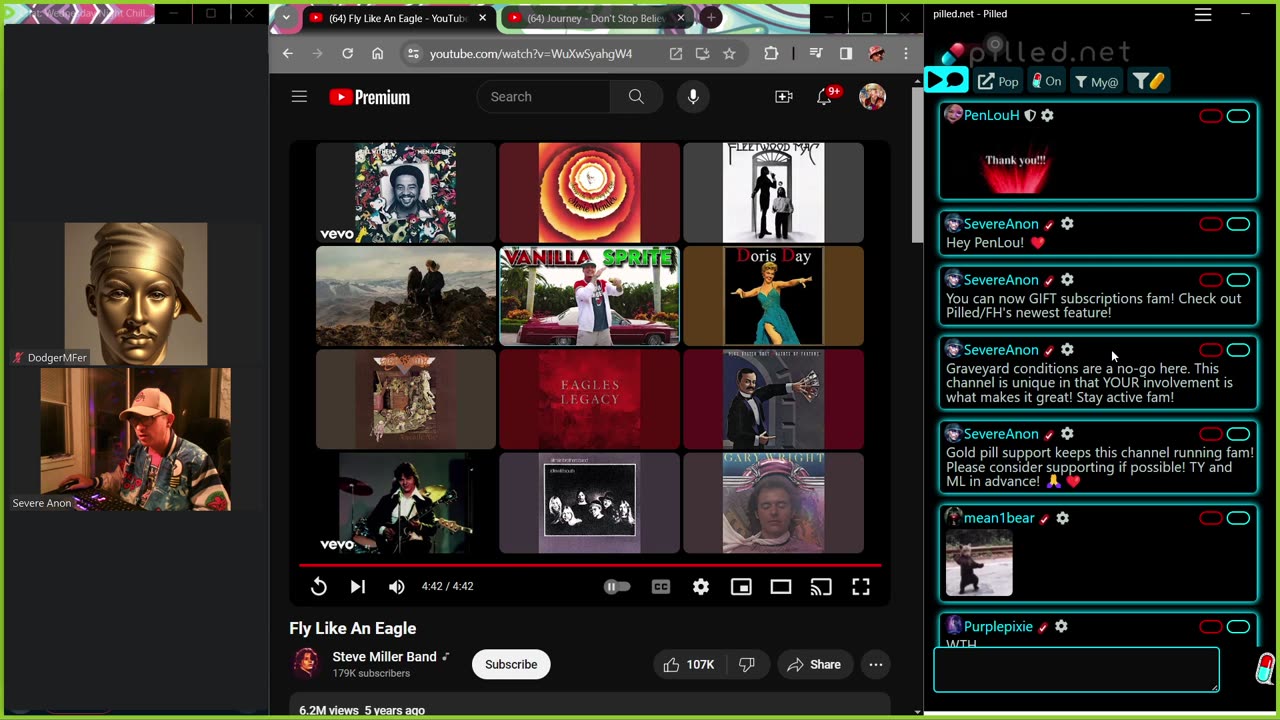Go back in Chrome browser
1280x720 pixels.
coord(288,54)
